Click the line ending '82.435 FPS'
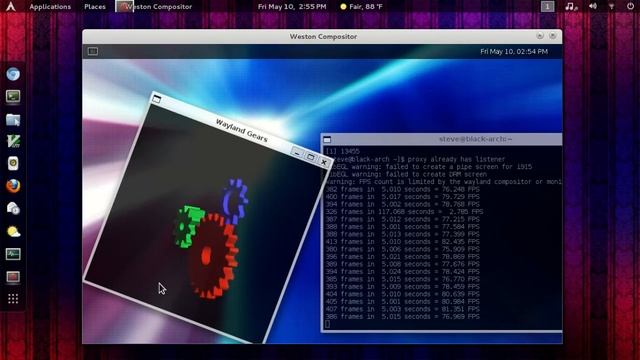Image resolution: width=640 pixels, height=360 pixels. [x=402, y=242]
